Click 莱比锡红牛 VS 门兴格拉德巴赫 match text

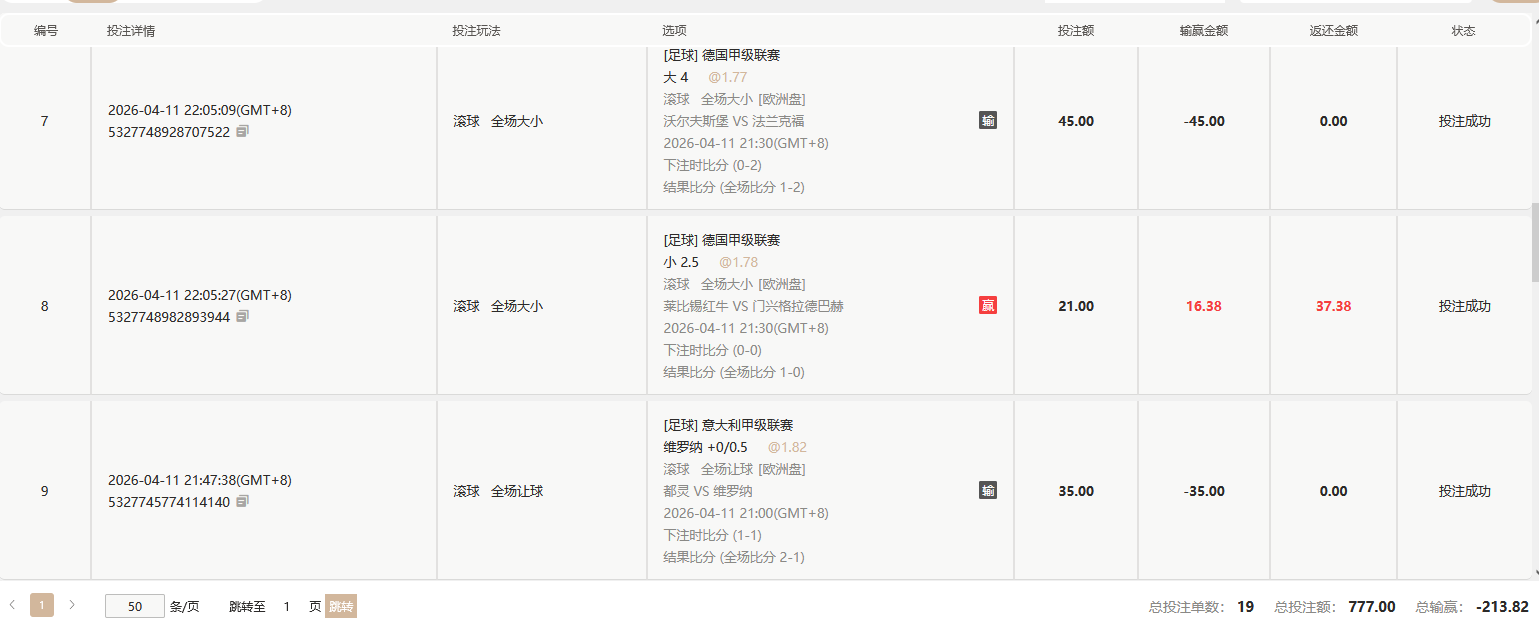click(753, 306)
